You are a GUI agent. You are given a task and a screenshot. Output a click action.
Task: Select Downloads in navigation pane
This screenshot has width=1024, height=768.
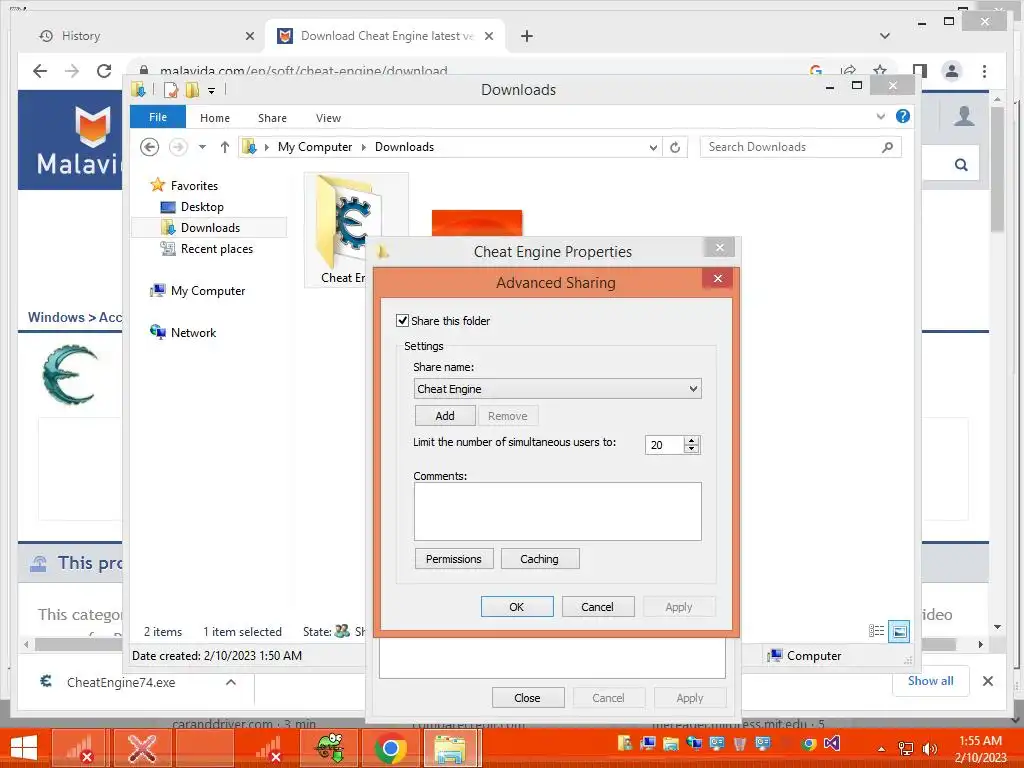click(x=209, y=227)
